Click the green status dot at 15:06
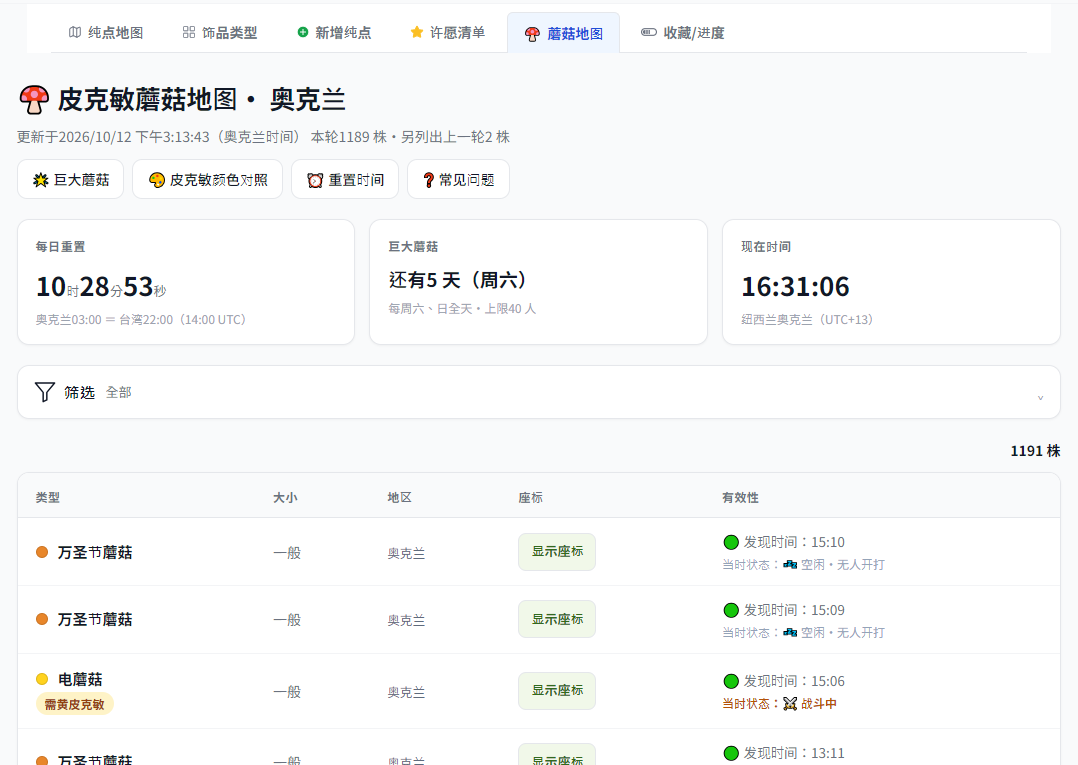Image resolution: width=1078 pixels, height=765 pixels. (731, 681)
